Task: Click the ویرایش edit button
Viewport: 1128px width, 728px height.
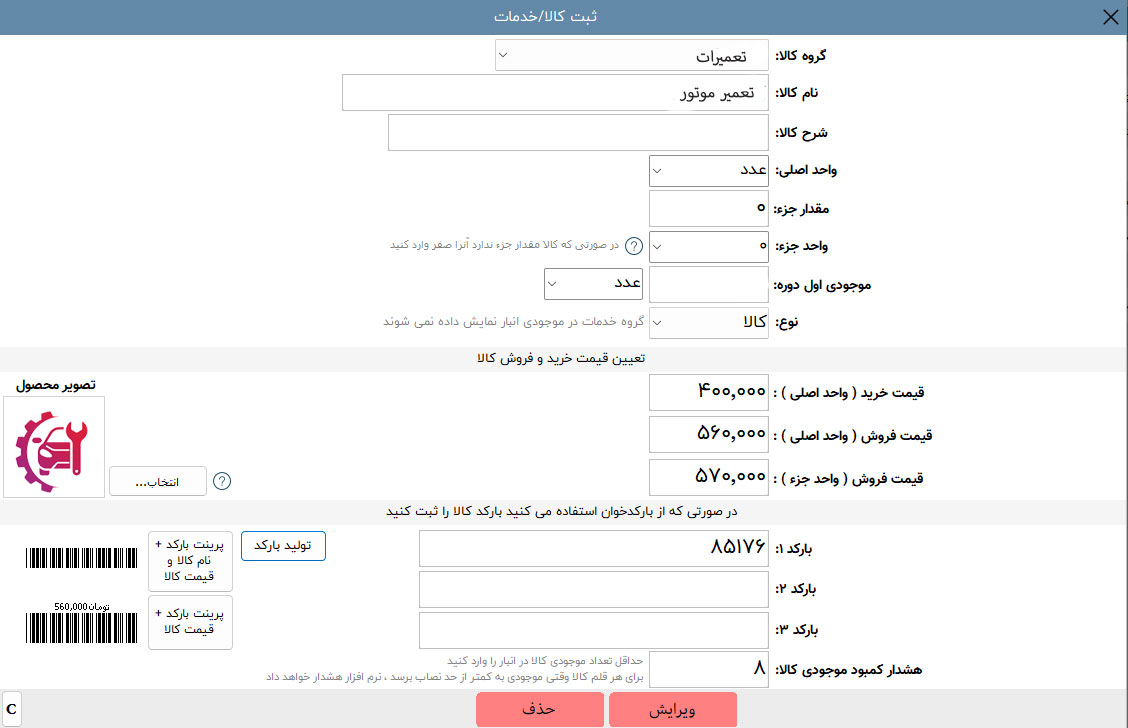Action: (673, 710)
